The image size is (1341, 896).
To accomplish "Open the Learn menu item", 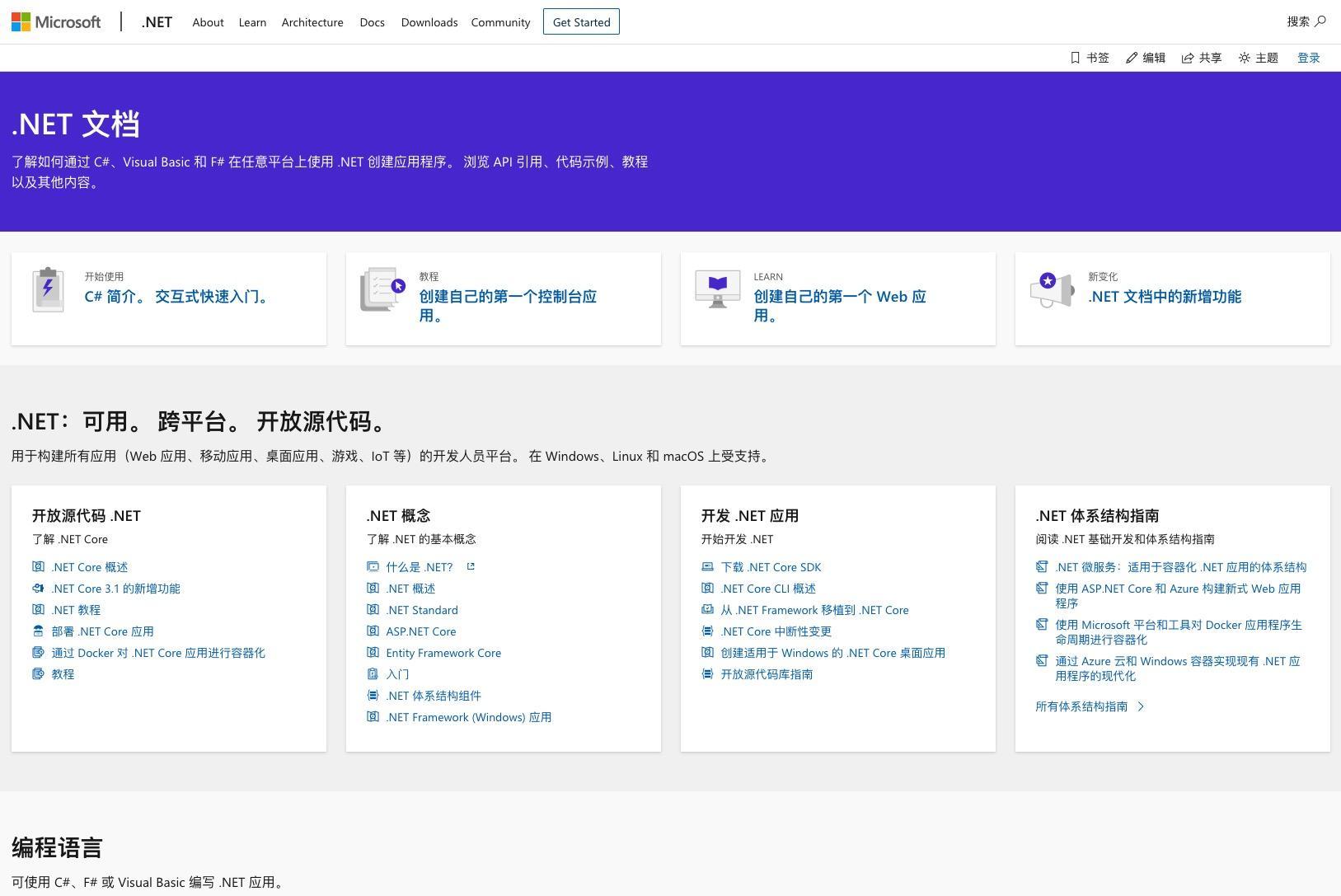I will [252, 22].
